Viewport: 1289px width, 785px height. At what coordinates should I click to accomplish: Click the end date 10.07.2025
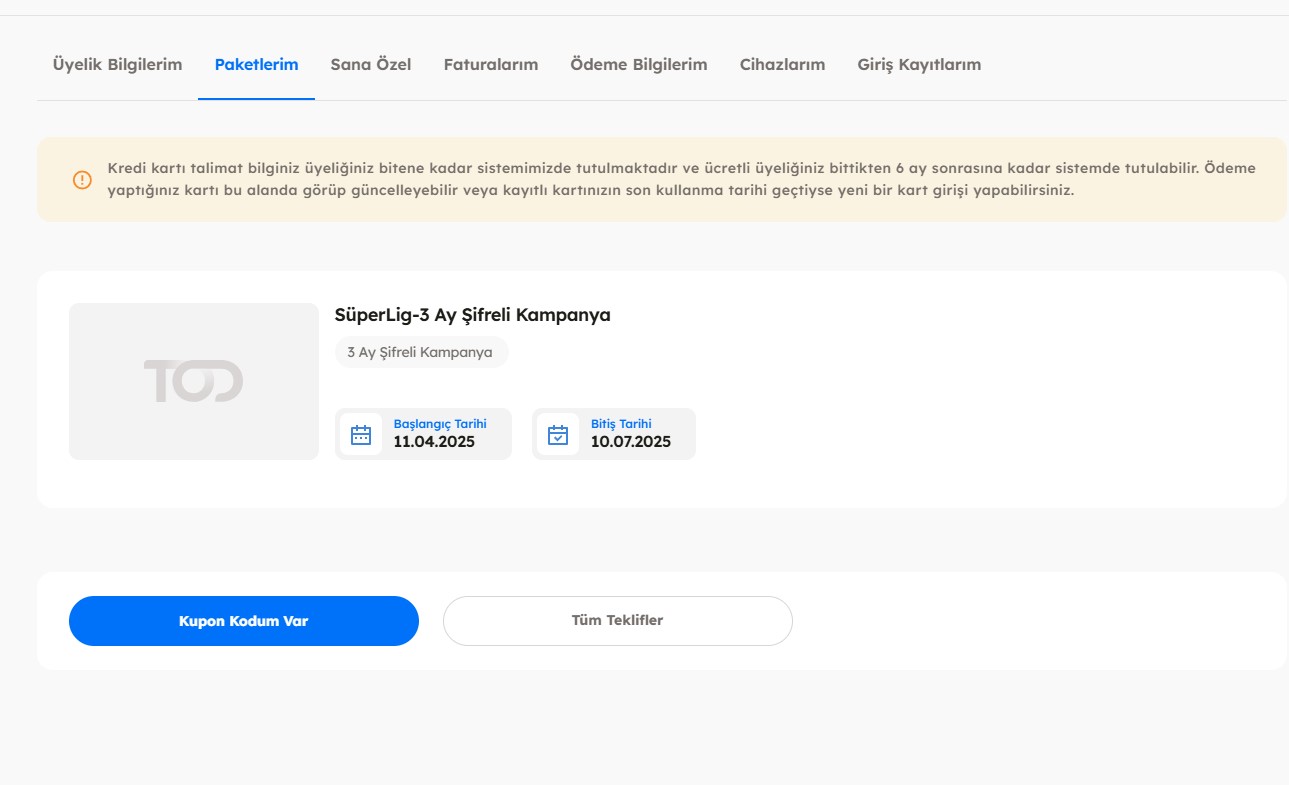coord(631,442)
